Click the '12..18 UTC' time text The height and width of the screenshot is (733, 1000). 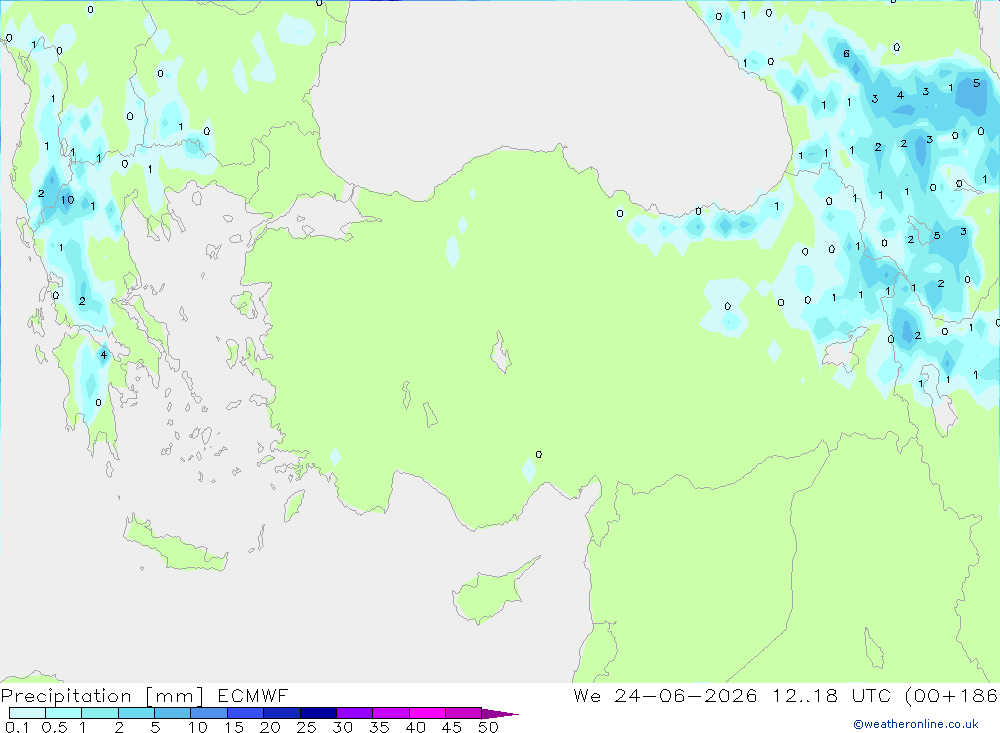831,695
